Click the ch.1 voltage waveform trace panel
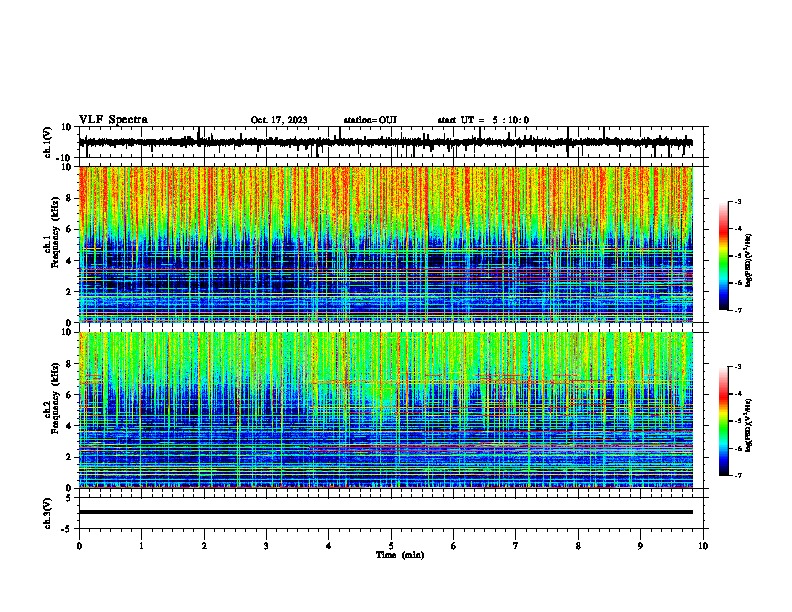 (x=393, y=142)
